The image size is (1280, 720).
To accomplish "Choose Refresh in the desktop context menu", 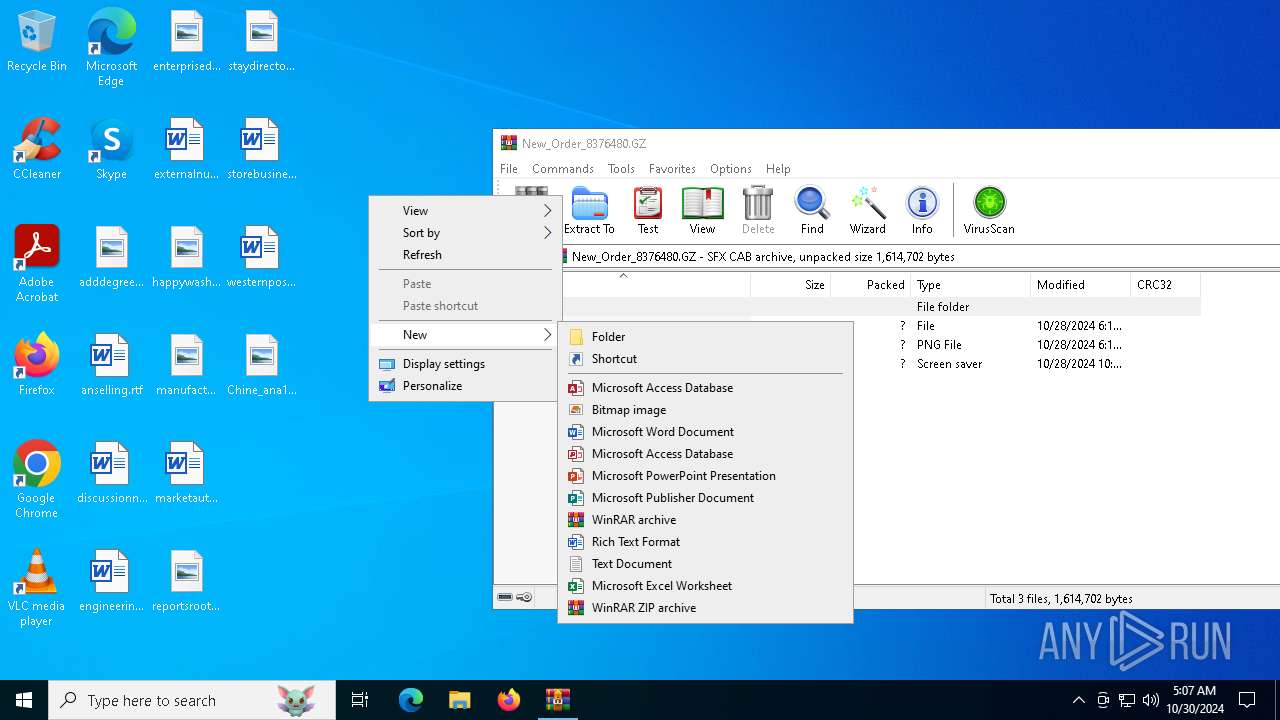I will pyautogui.click(x=465, y=255).
